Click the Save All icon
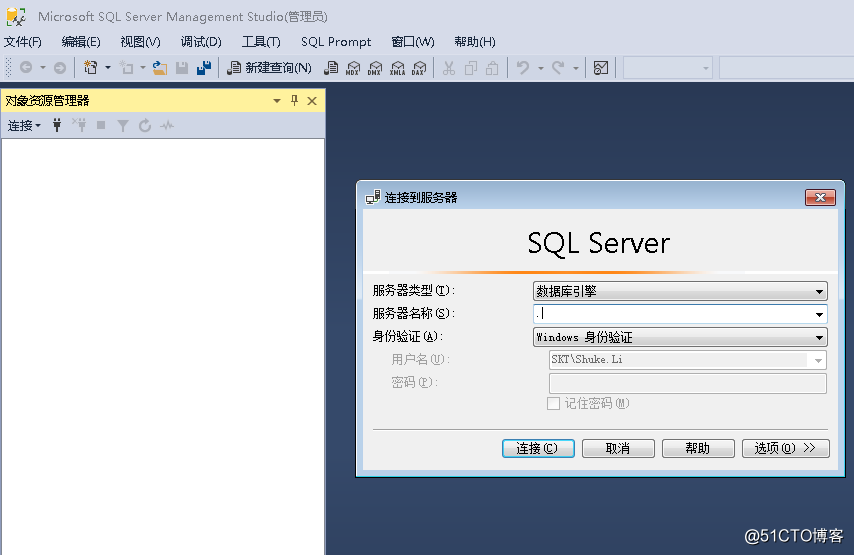The height and width of the screenshot is (555, 854). click(x=204, y=68)
